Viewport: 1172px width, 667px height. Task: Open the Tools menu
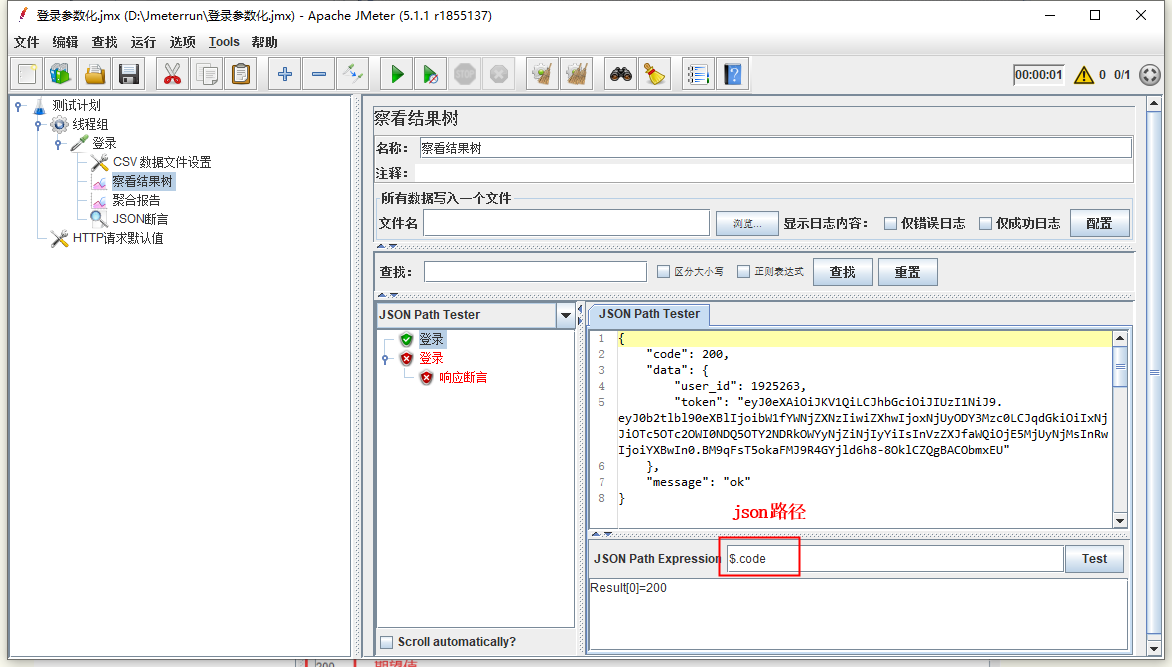point(224,42)
